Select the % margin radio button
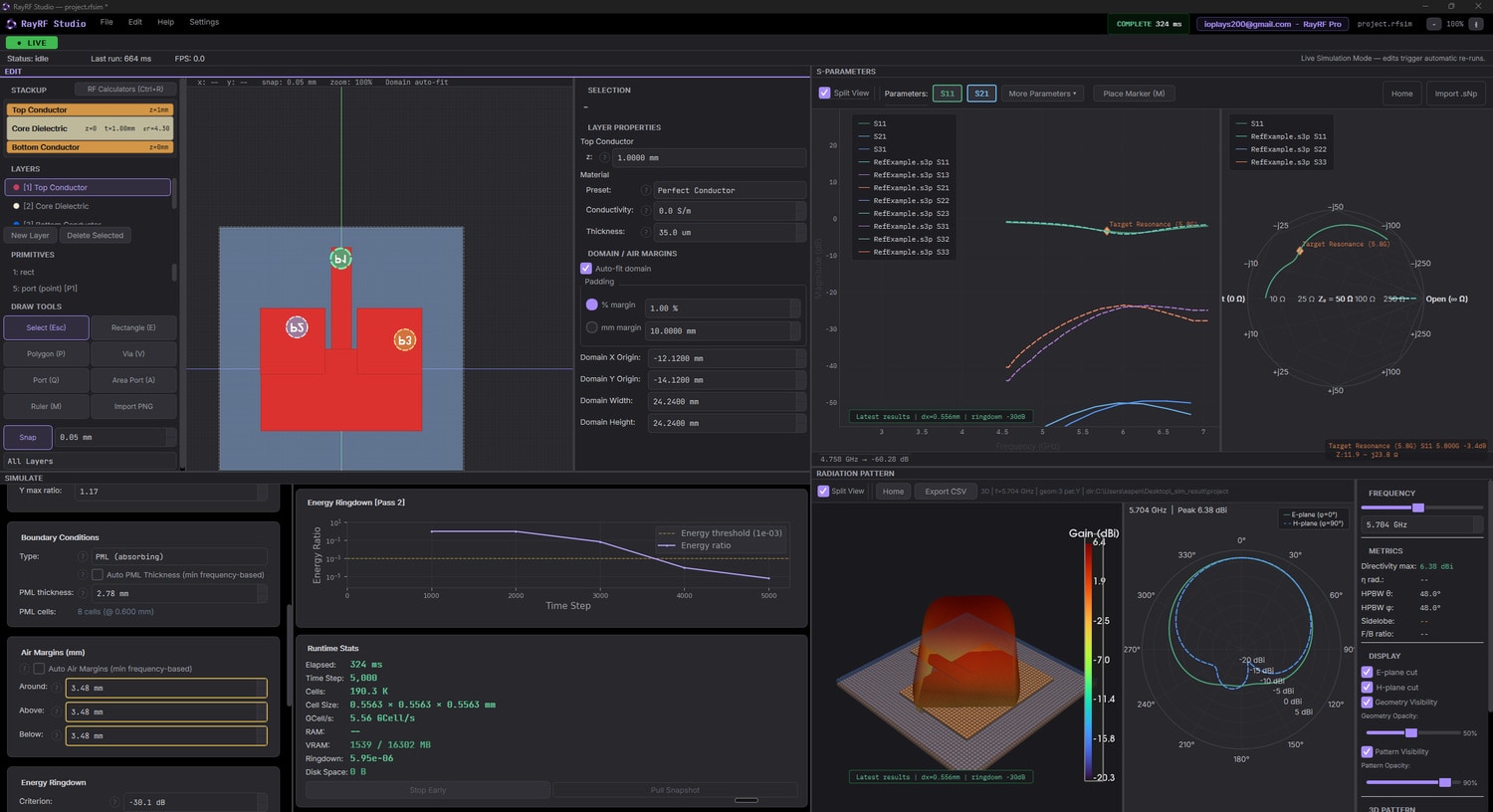The width and height of the screenshot is (1493, 812). click(x=592, y=304)
